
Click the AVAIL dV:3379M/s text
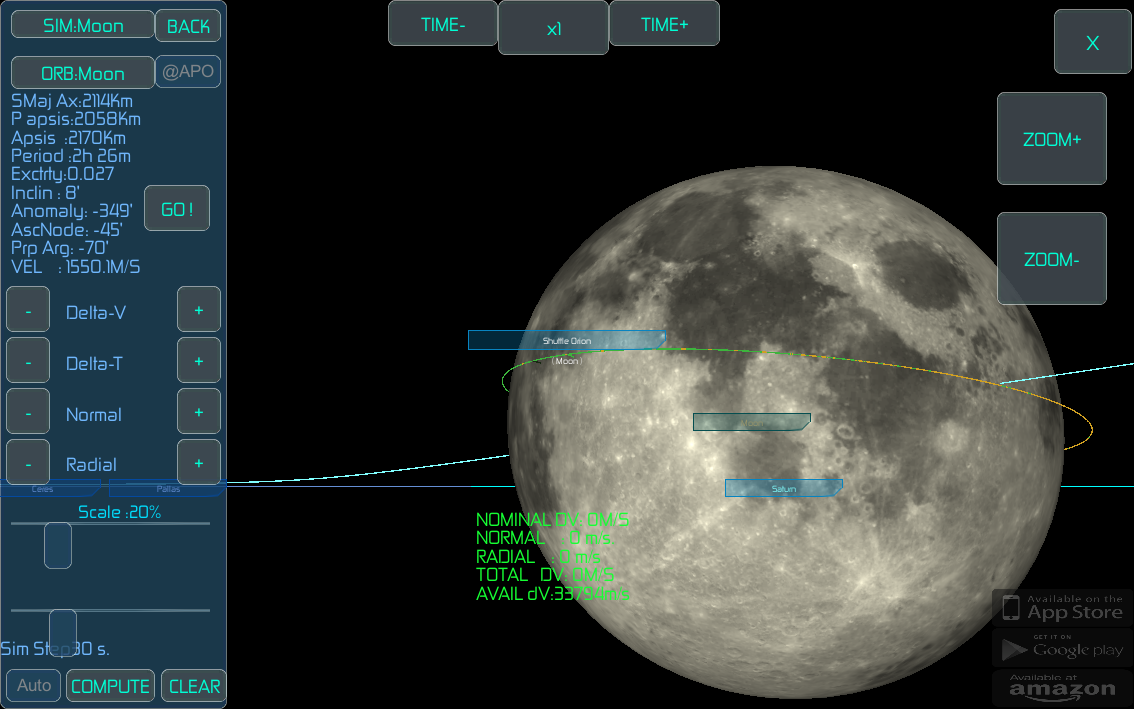click(552, 594)
